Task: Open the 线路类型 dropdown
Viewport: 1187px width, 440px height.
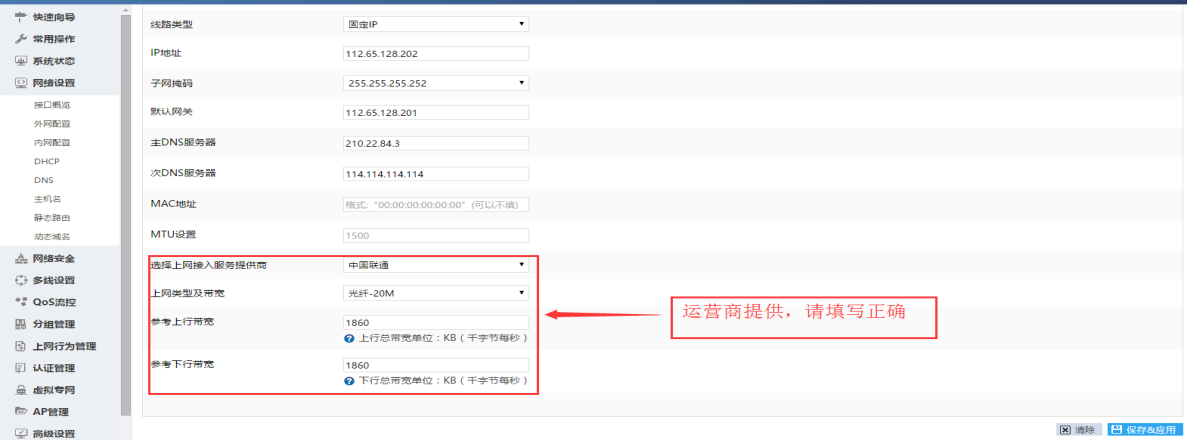Action: (x=435, y=24)
